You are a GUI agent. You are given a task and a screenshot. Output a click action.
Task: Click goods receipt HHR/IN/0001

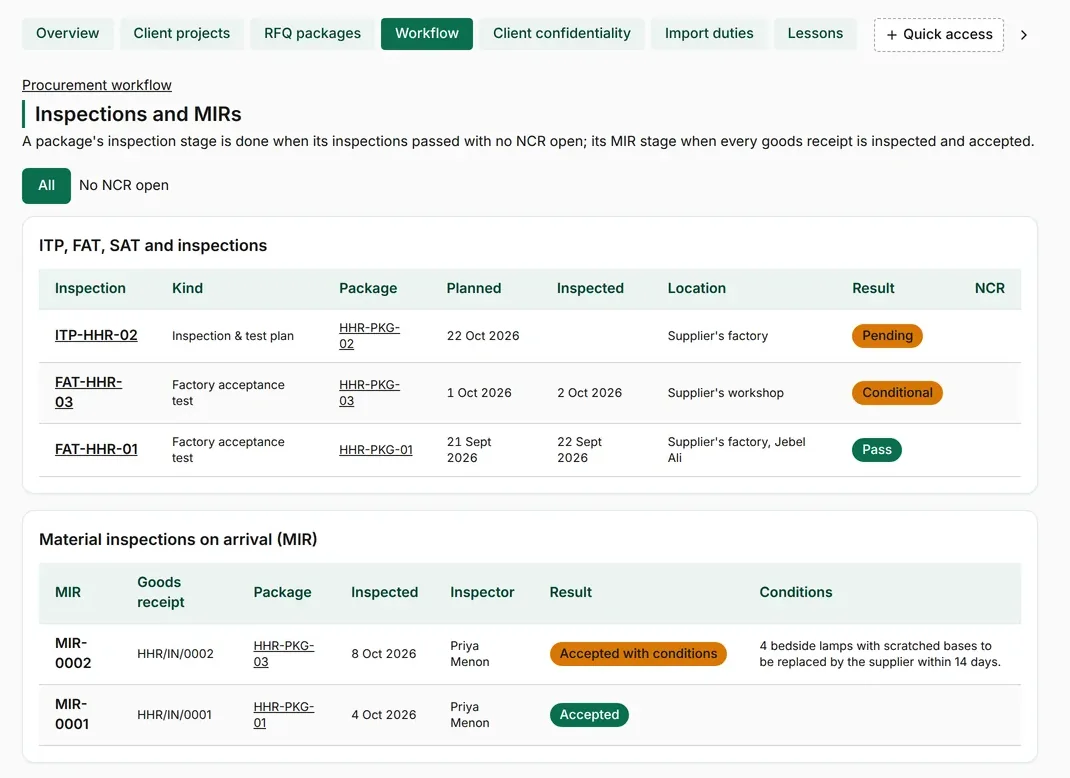175,715
